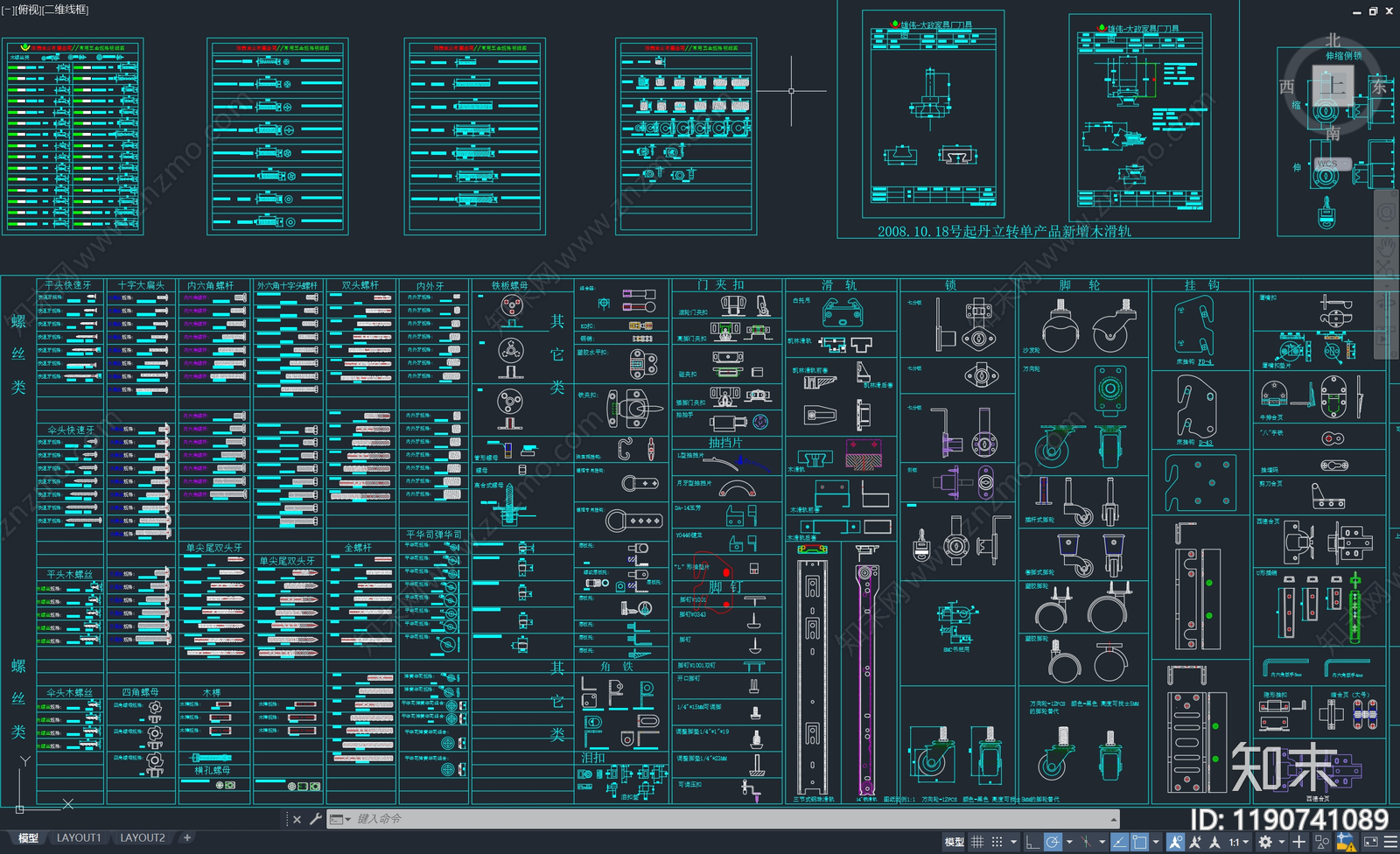The height and width of the screenshot is (854, 1400).
Task: Click the object snap tracking icon
Action: point(1119,842)
